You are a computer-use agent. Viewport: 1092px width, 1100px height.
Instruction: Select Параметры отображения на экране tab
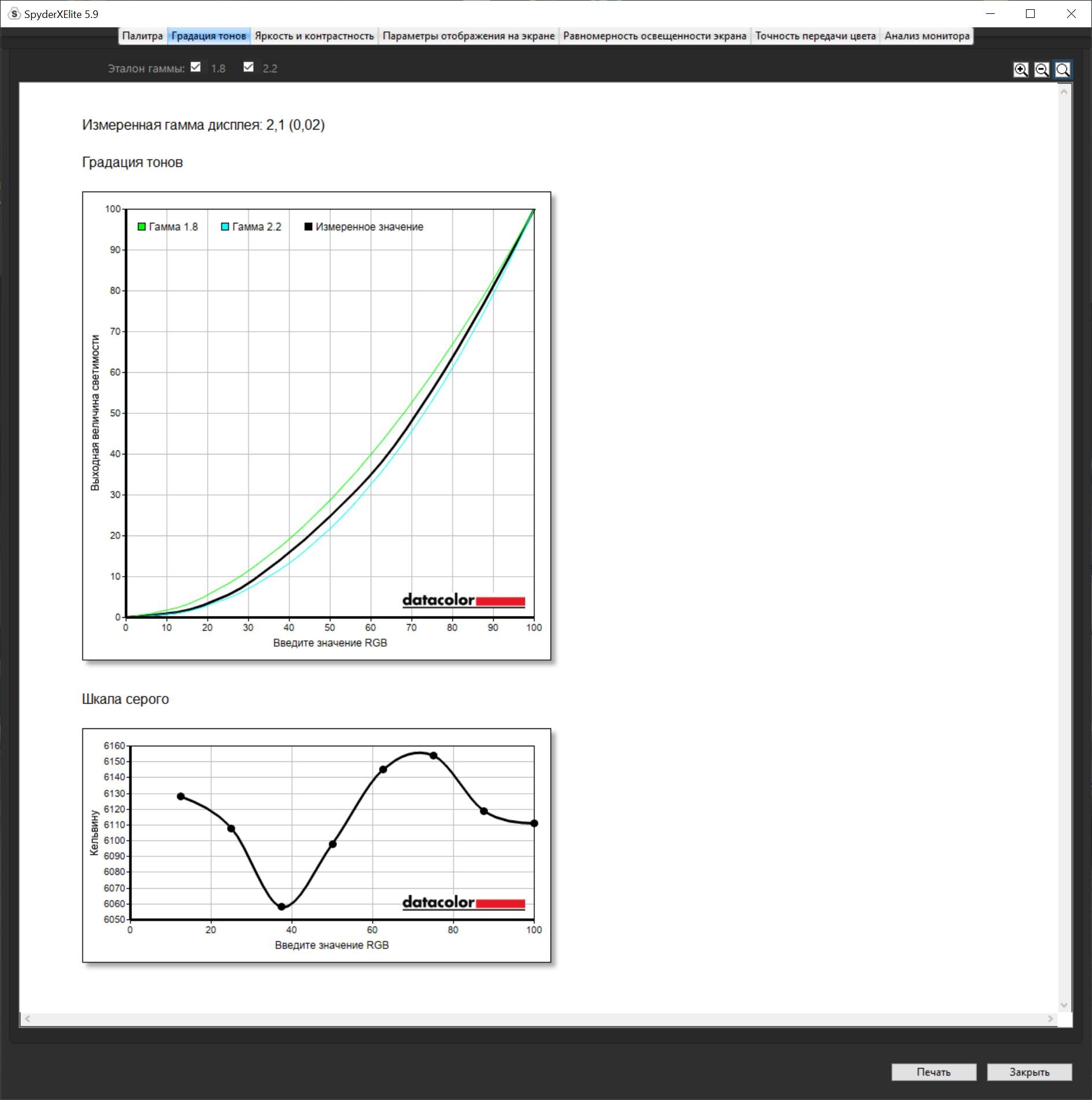(x=468, y=36)
